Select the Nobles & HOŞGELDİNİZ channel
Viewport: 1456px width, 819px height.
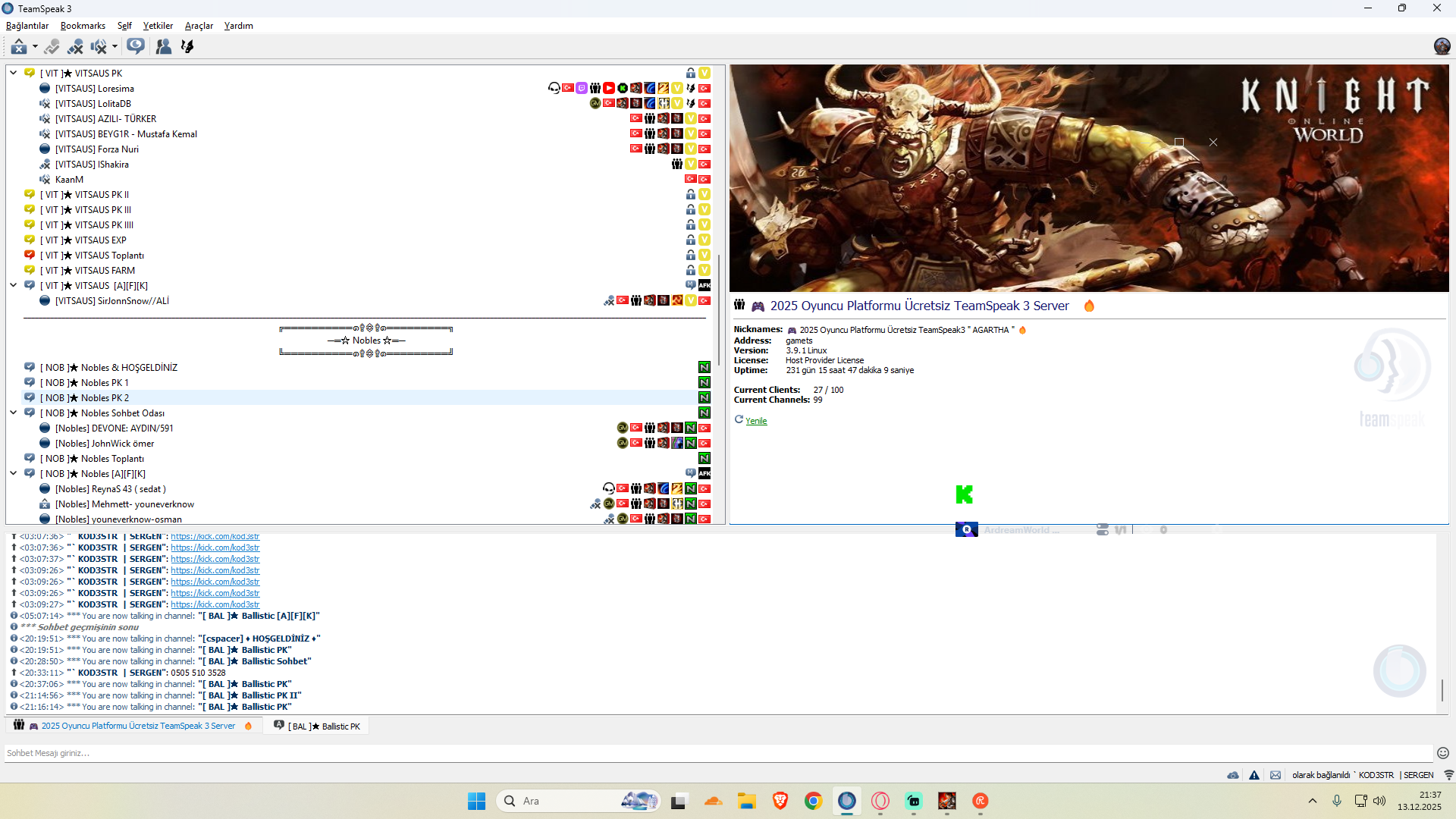[x=108, y=368]
